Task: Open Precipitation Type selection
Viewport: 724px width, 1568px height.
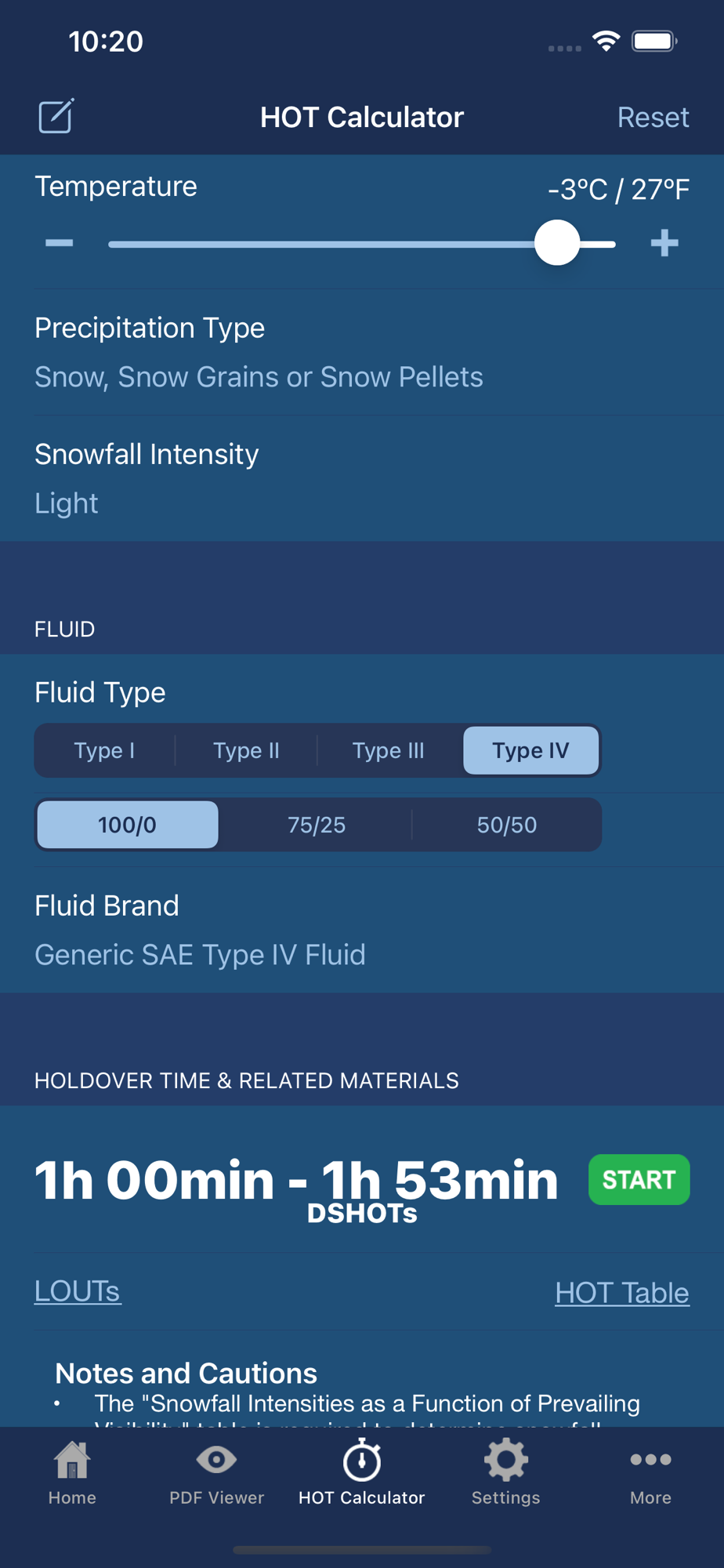Action: 362,352
